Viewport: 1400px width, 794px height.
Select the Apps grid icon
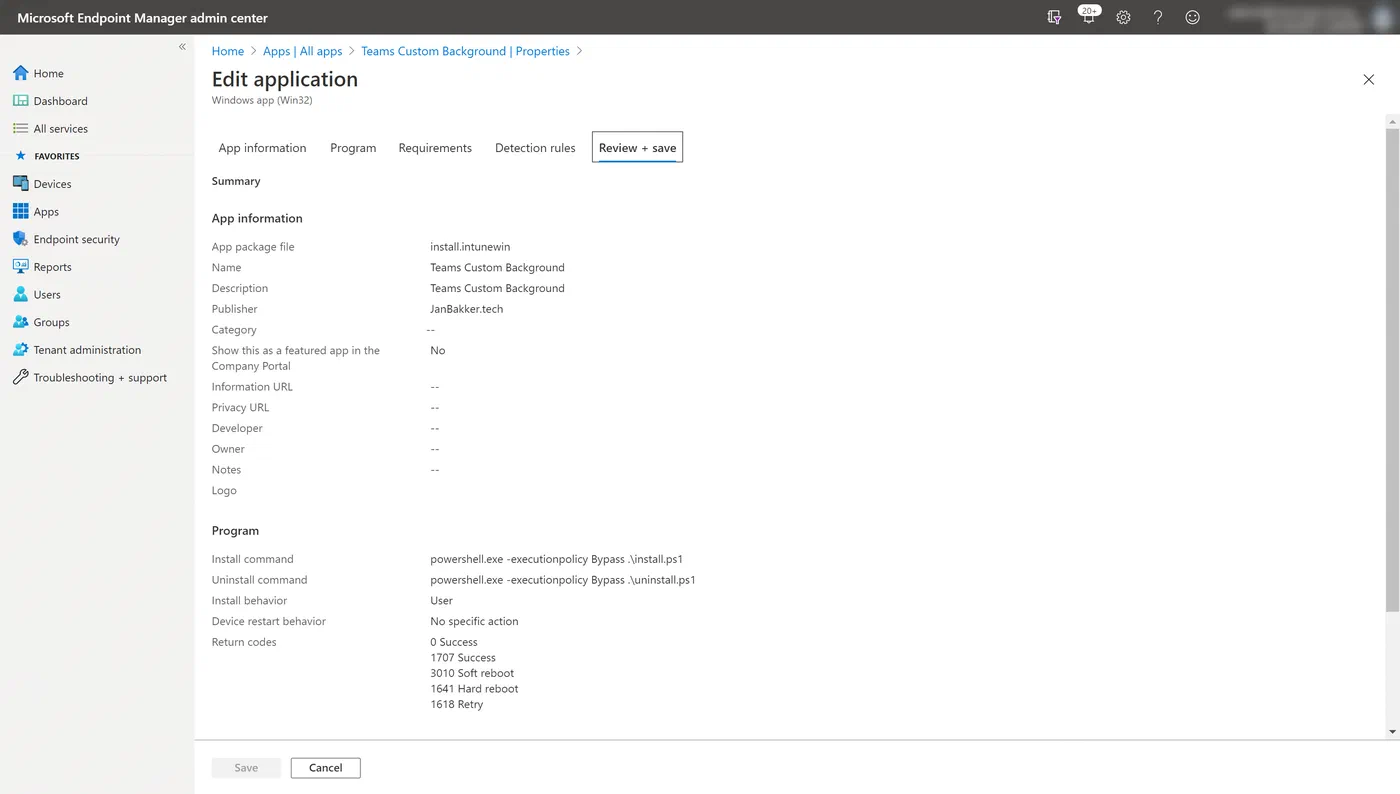coord(20,212)
